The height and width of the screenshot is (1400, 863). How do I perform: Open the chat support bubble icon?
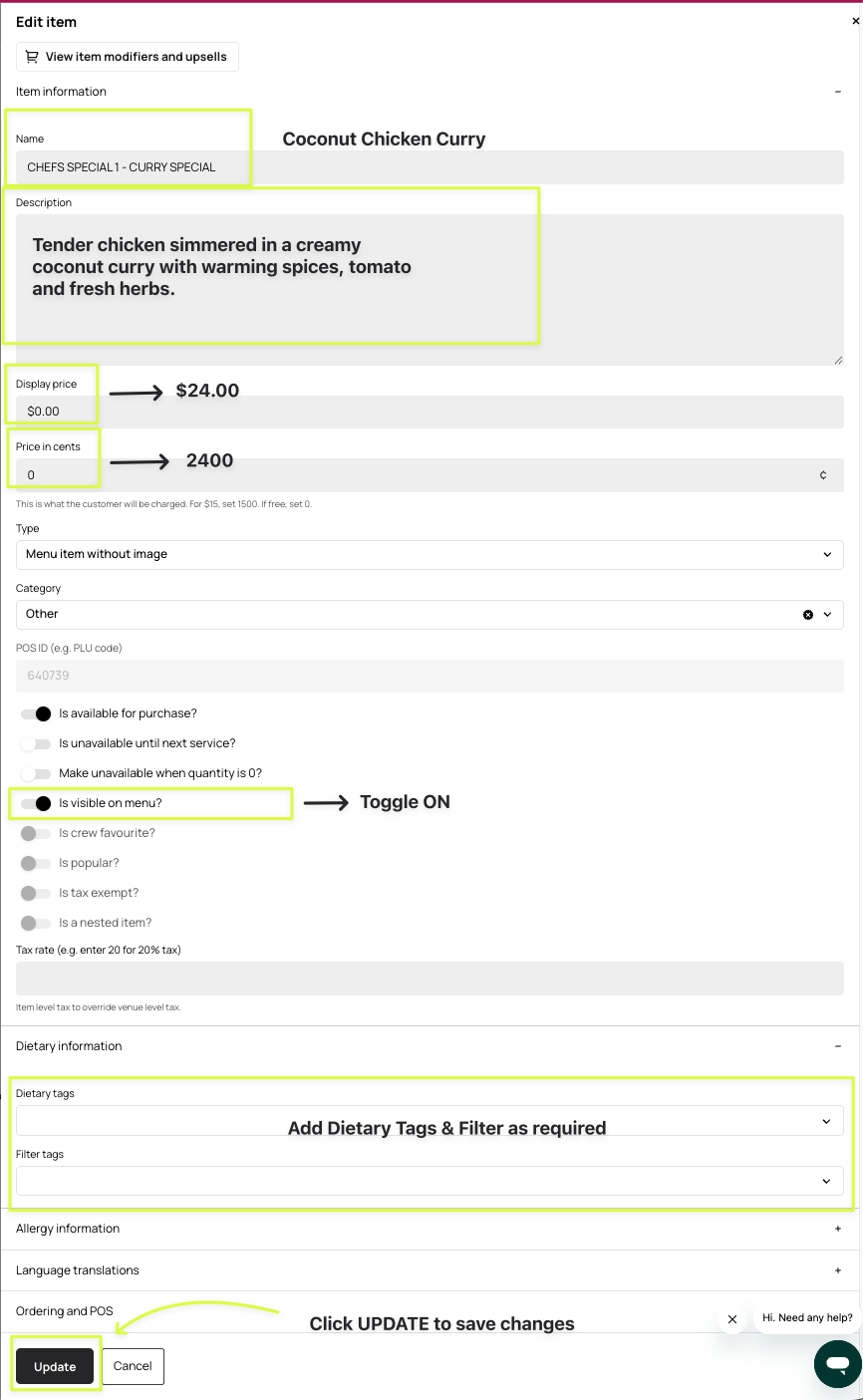pos(838,1364)
